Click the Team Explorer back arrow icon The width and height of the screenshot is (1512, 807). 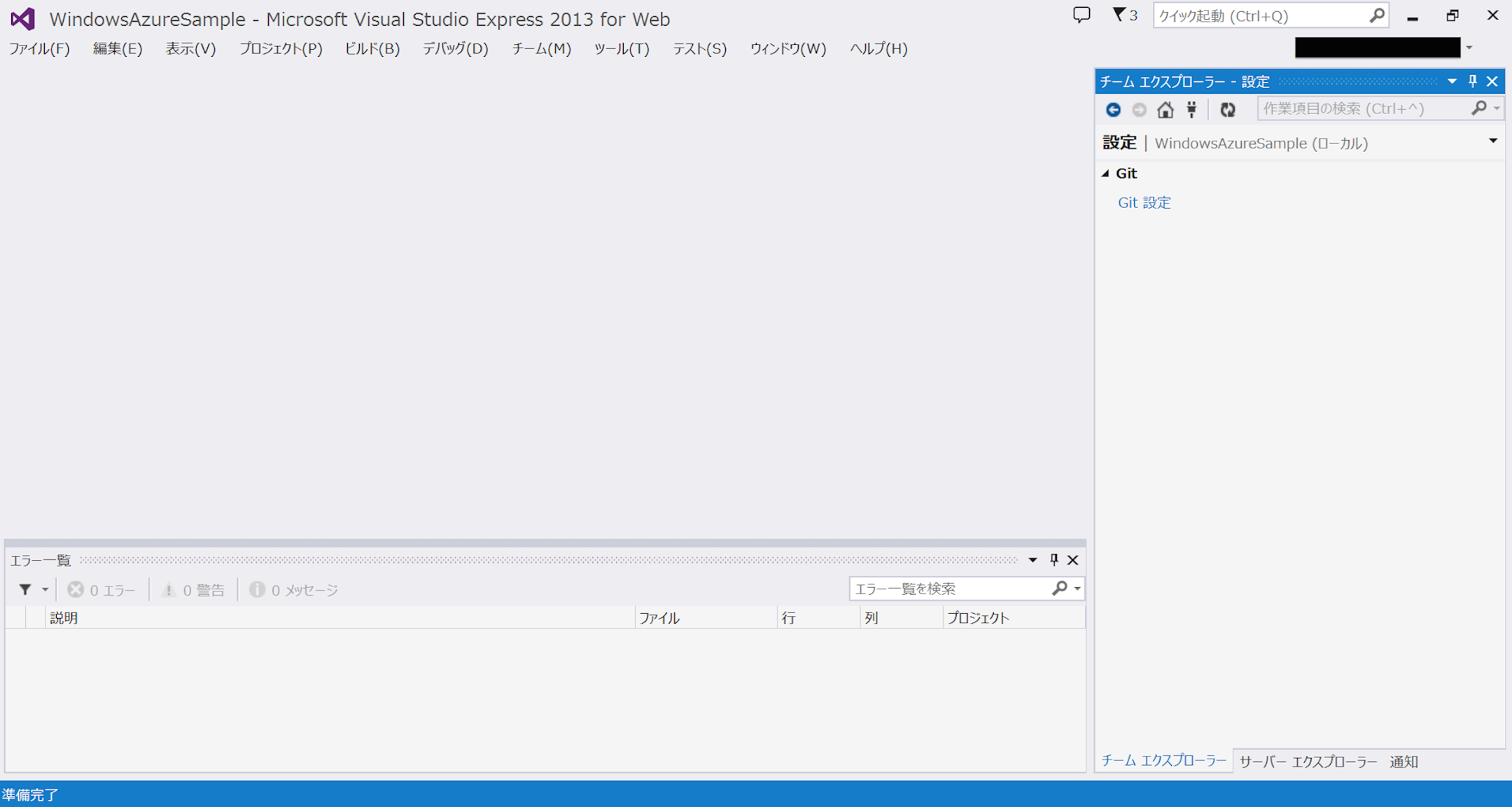point(1113,109)
